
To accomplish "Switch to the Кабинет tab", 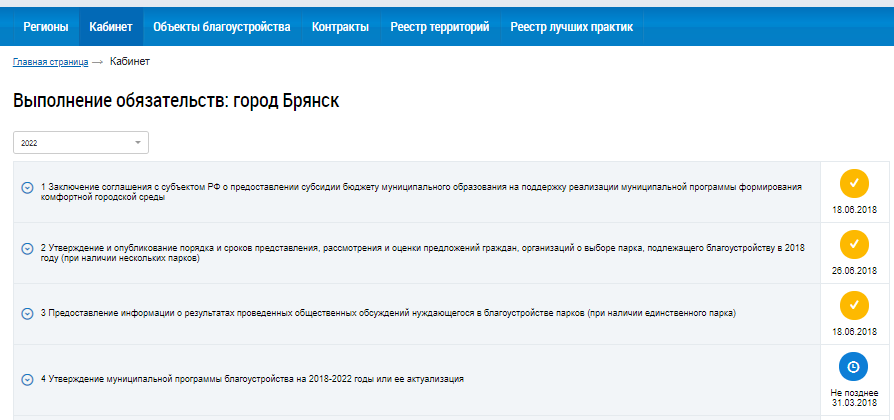I will tap(110, 27).
